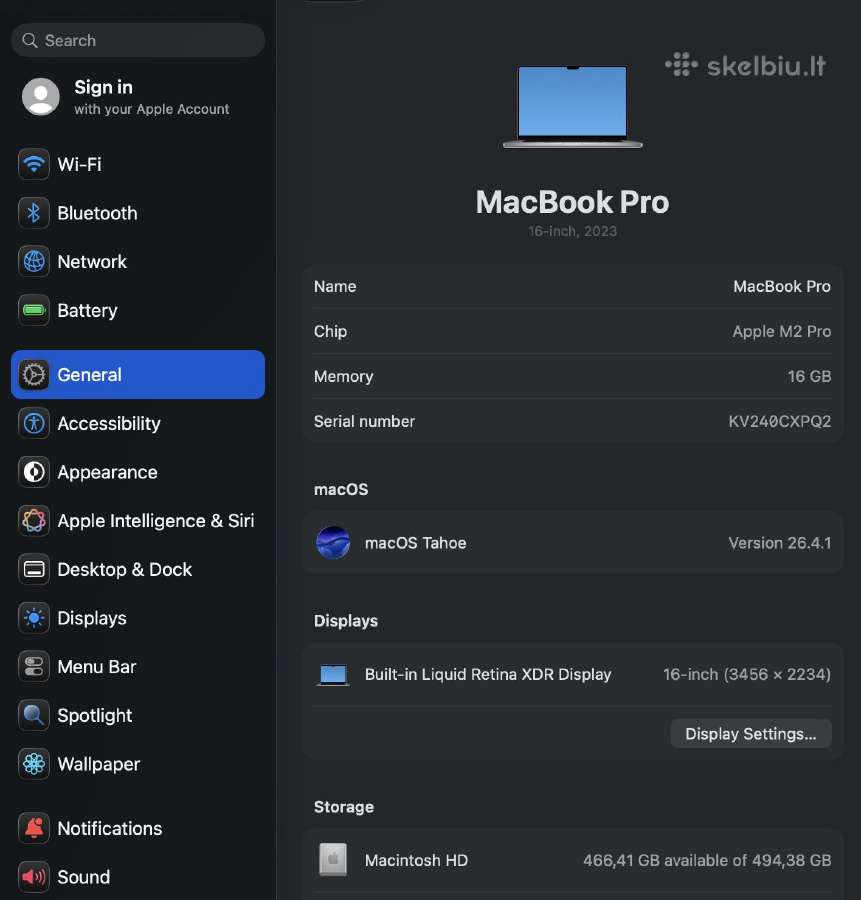Click the Macintosh HD drive icon

coord(333,860)
